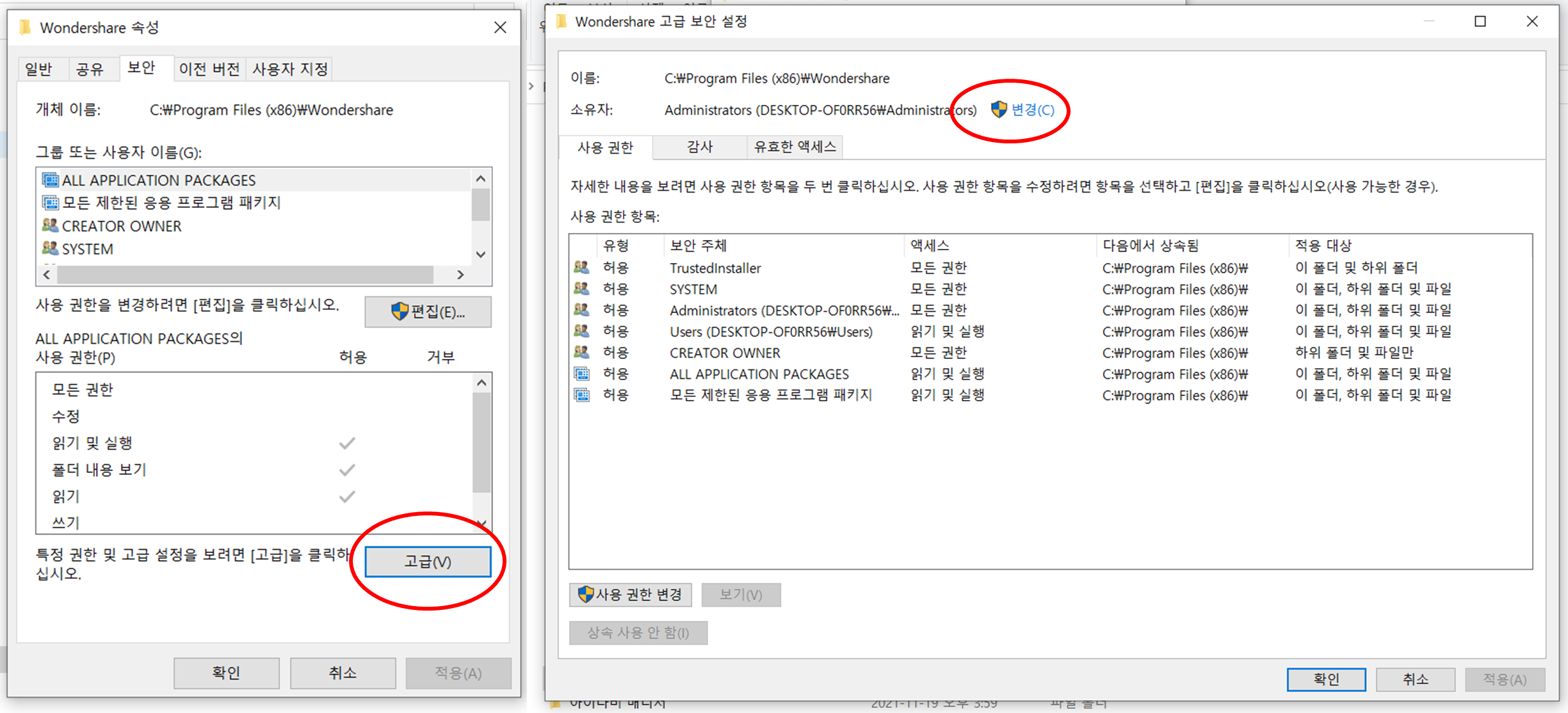Click 취소 in the Wondershare 속성 dialog
The width and height of the screenshot is (1568, 713).
coord(343,673)
